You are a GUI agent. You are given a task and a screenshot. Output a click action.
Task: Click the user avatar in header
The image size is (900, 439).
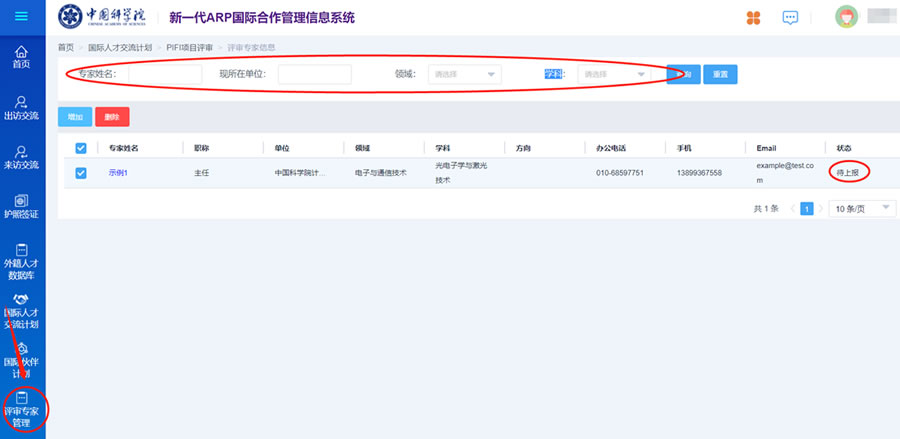[846, 17]
